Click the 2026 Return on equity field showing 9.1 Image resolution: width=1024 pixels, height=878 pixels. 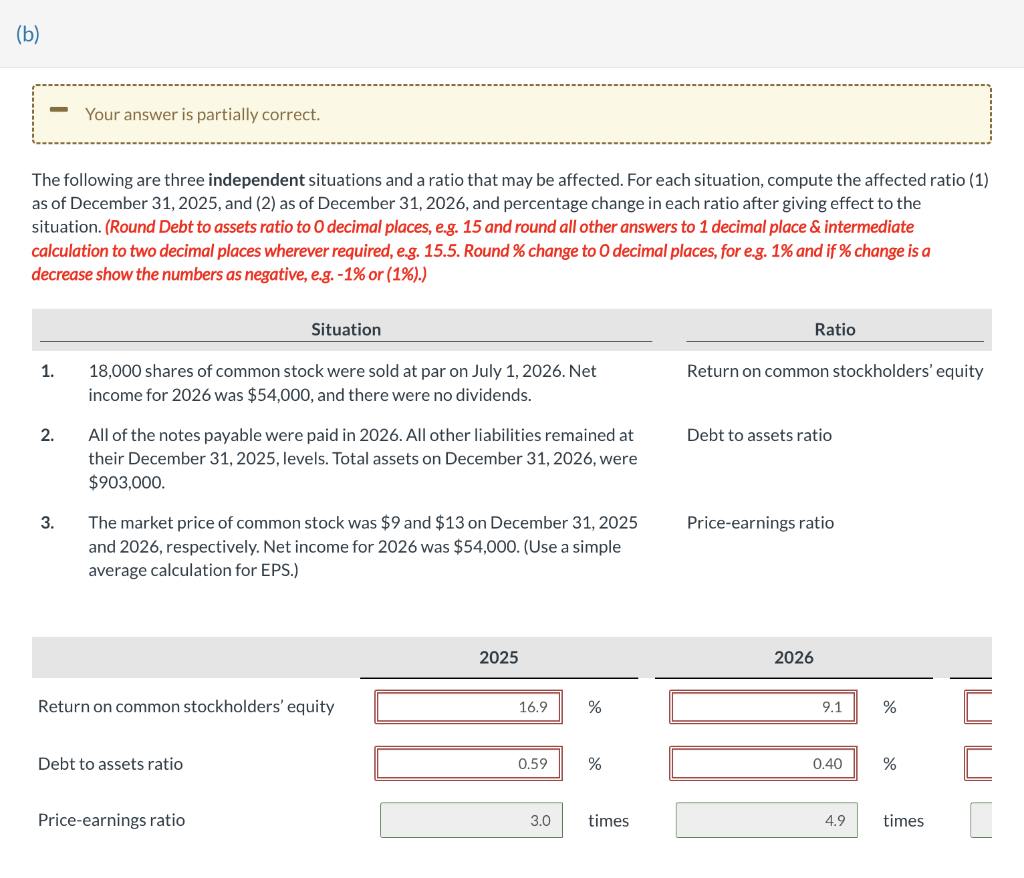pyautogui.click(x=762, y=706)
